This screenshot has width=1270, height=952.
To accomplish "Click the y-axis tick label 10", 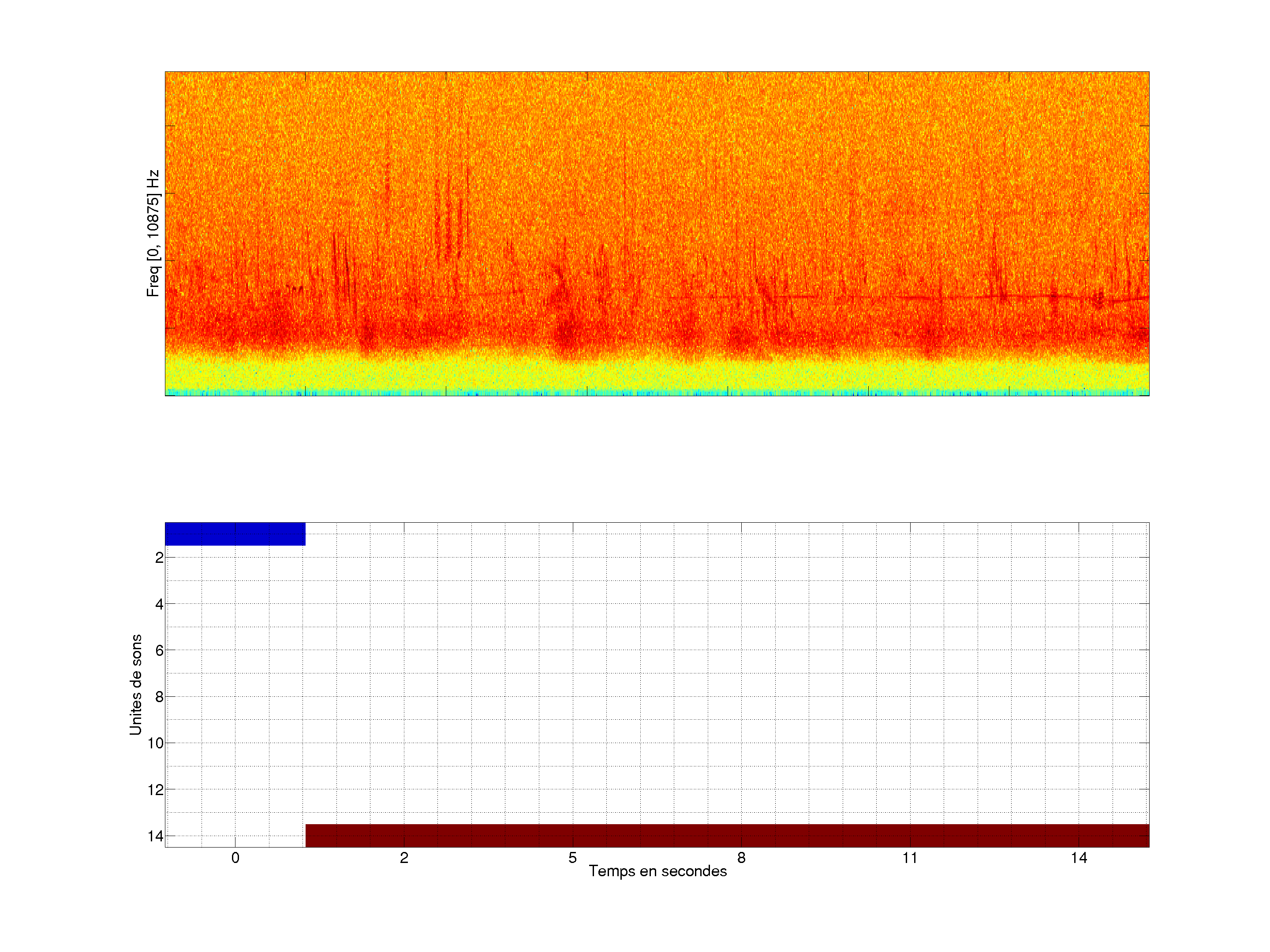I will pos(156,743).
